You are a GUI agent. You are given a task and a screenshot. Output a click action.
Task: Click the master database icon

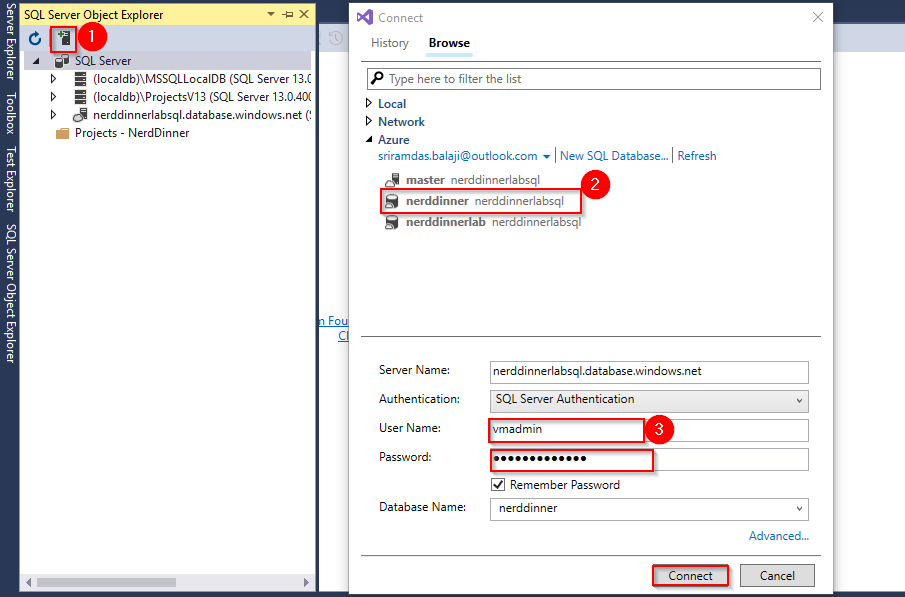click(x=392, y=180)
